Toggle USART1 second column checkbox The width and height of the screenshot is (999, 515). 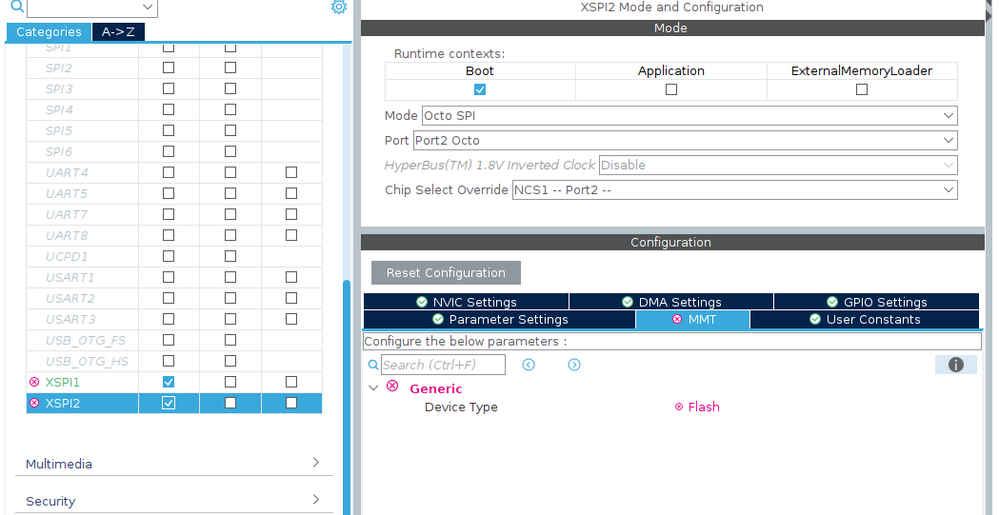pyautogui.click(x=230, y=277)
